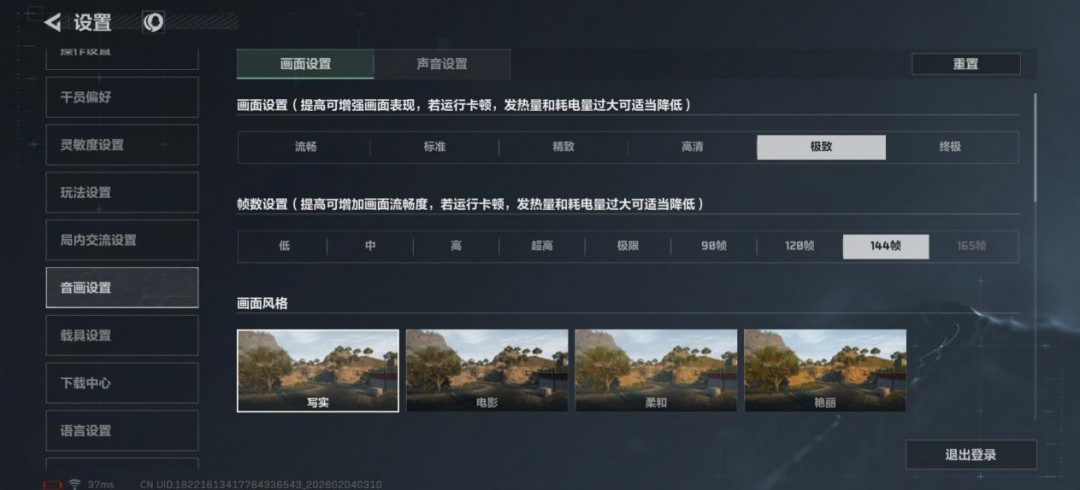Select the 电影 picture style thumbnail
1080x490 pixels.
487,370
